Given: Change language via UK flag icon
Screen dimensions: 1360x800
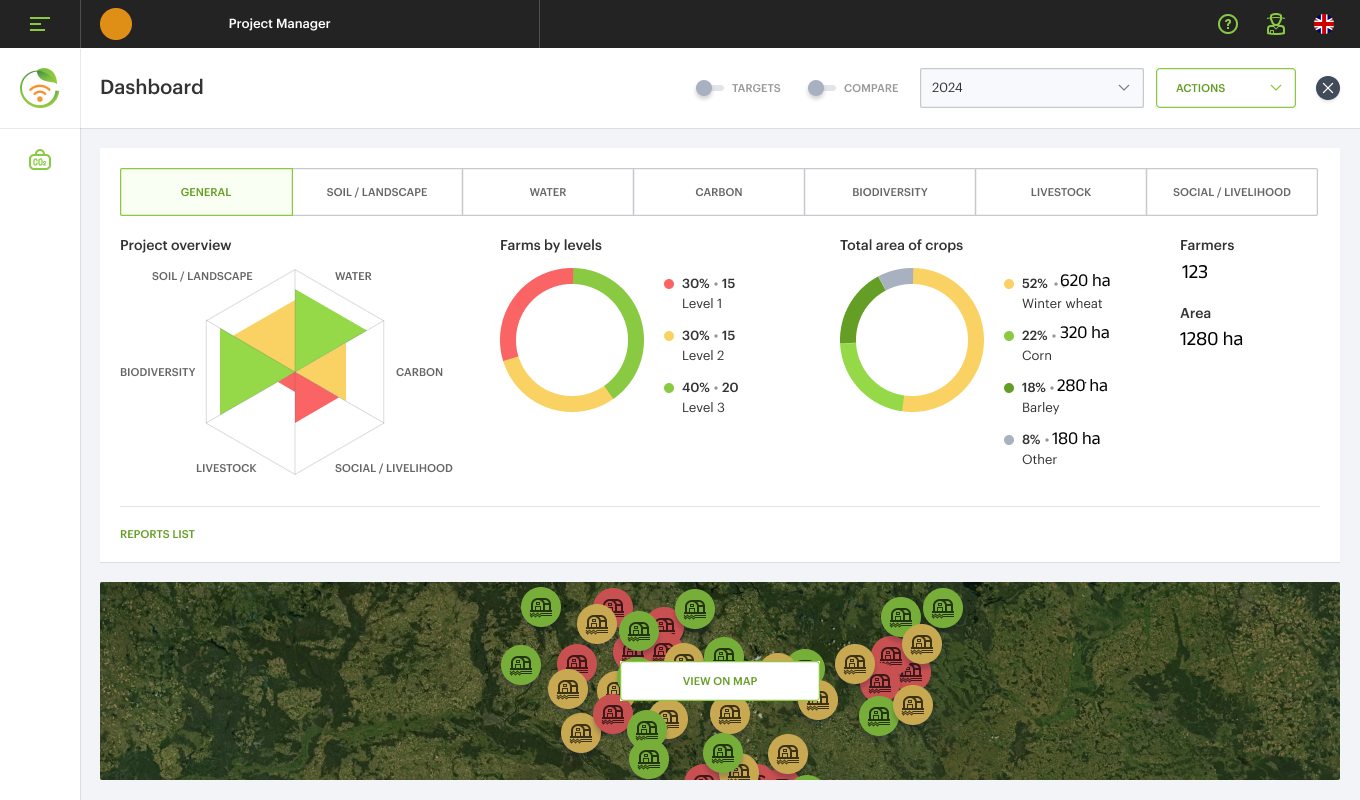Looking at the screenshot, I should [x=1324, y=24].
